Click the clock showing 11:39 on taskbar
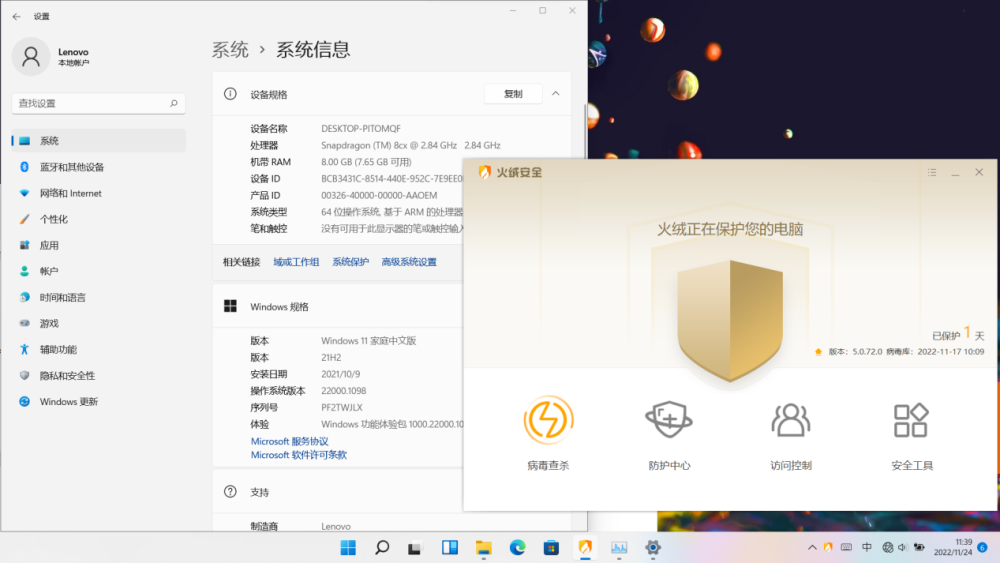Image resolution: width=1000 pixels, height=563 pixels. (953, 547)
